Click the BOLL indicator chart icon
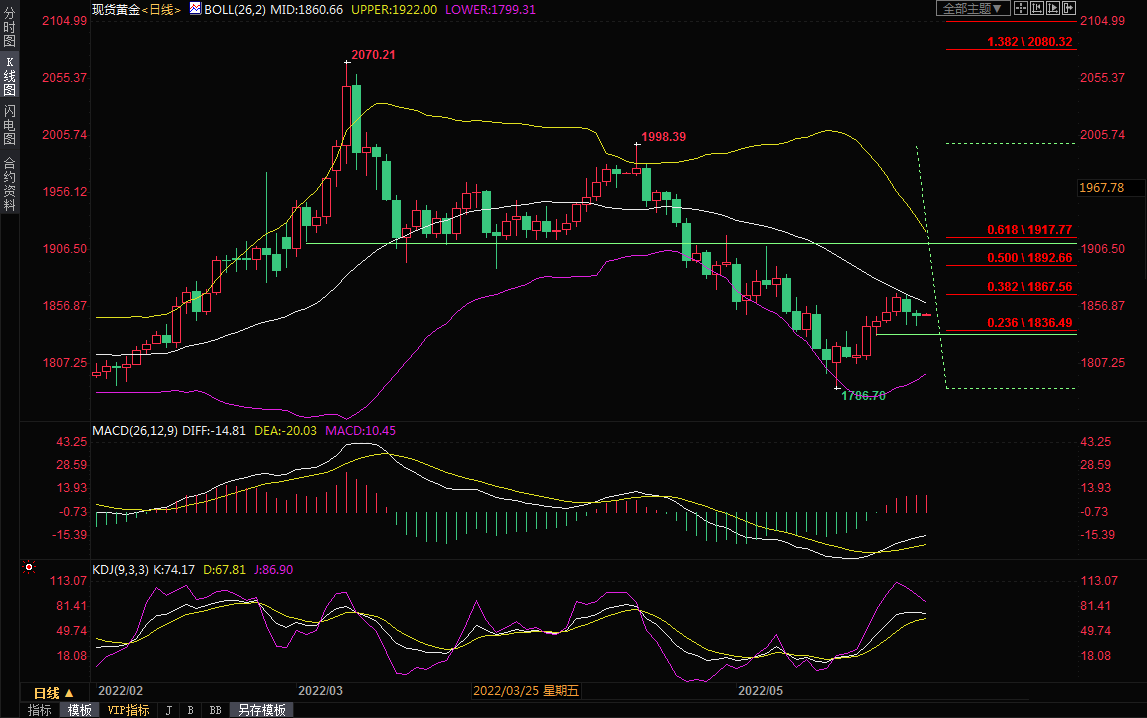The width and height of the screenshot is (1147, 718). point(195,9)
